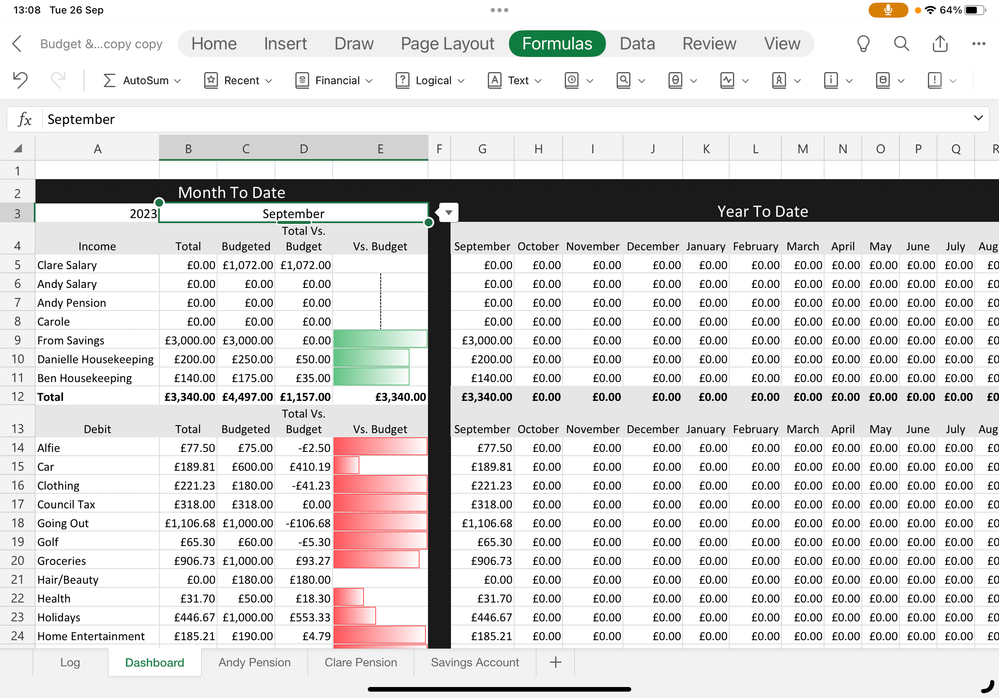The height and width of the screenshot is (698, 999).
Task: Open the Draw tab
Action: pyautogui.click(x=354, y=43)
